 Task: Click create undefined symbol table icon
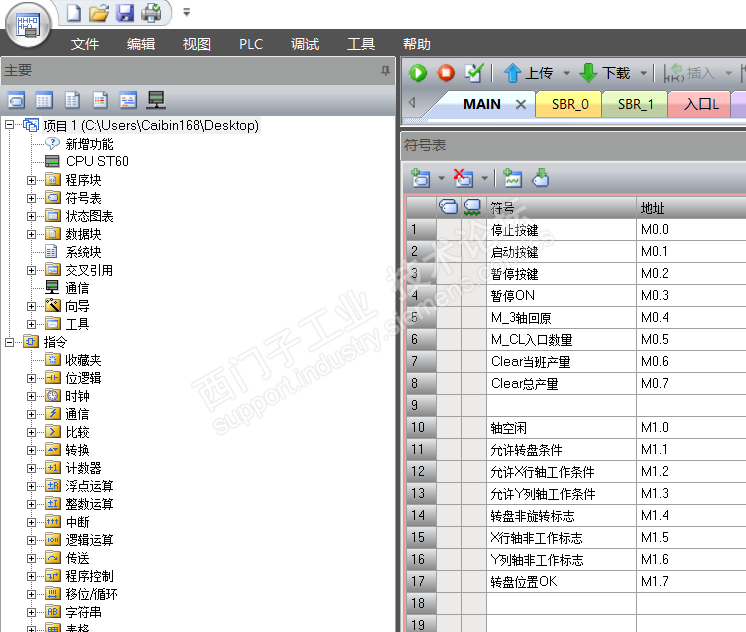click(x=512, y=178)
